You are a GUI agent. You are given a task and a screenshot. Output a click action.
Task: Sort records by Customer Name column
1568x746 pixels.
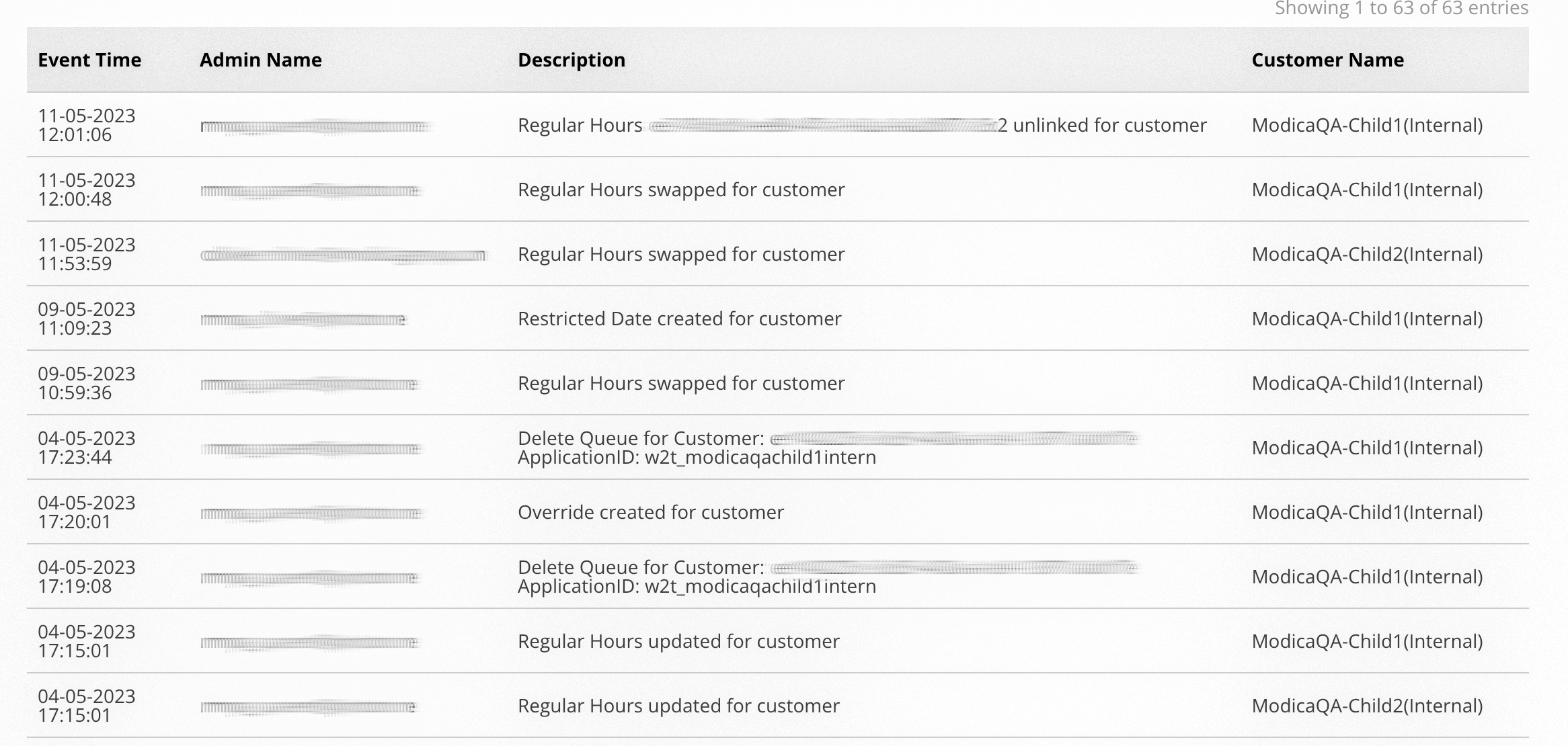click(1328, 59)
